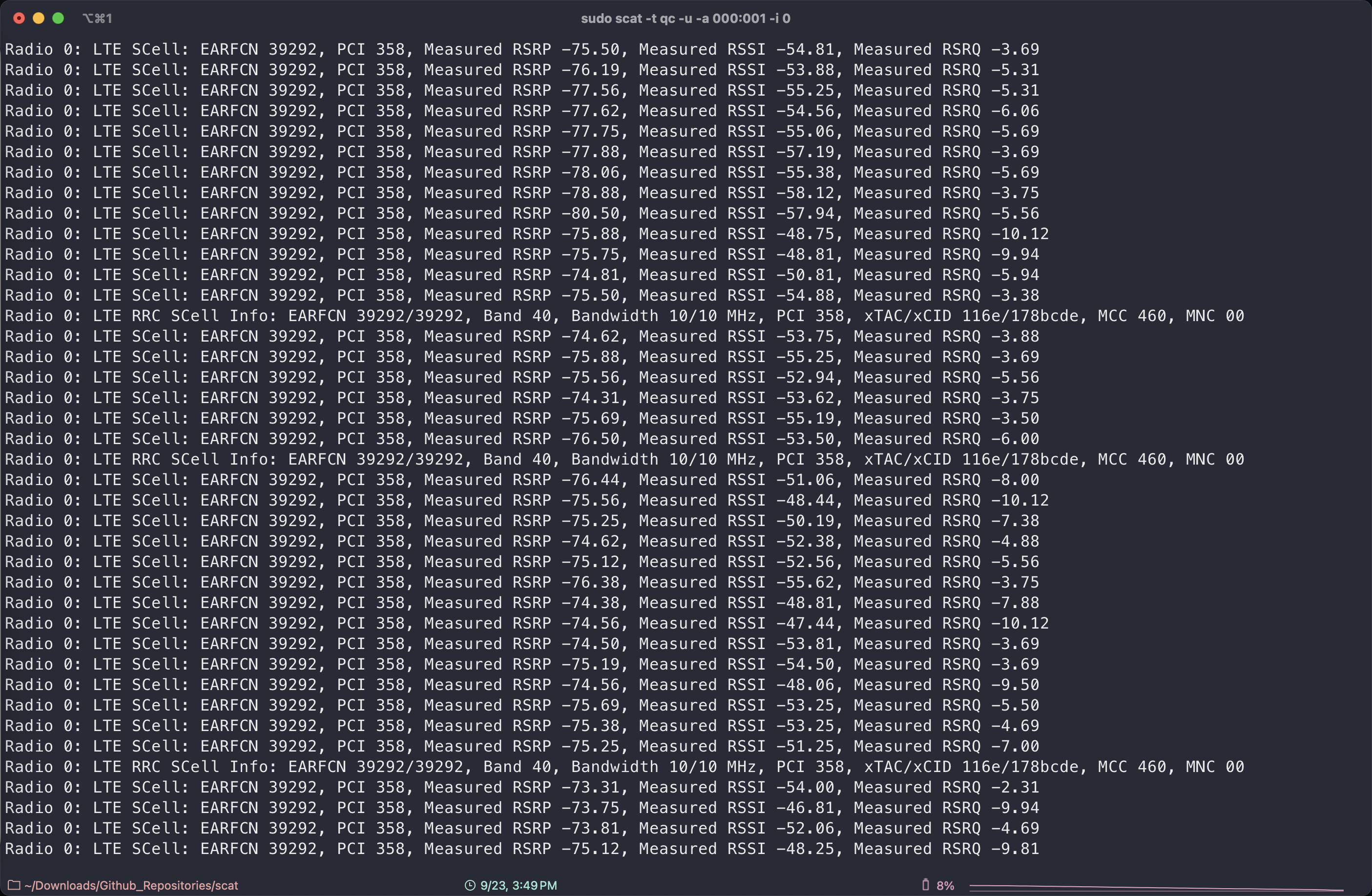Screen dimensions: 1372x896
Task: Select the RSRP value -77.62
Action: pos(590,111)
